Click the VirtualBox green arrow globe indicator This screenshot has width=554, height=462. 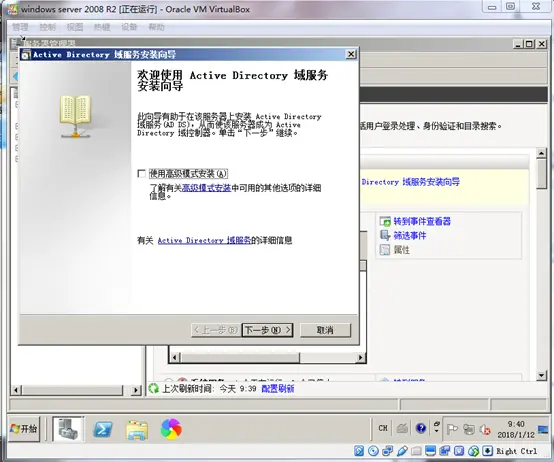point(473,451)
